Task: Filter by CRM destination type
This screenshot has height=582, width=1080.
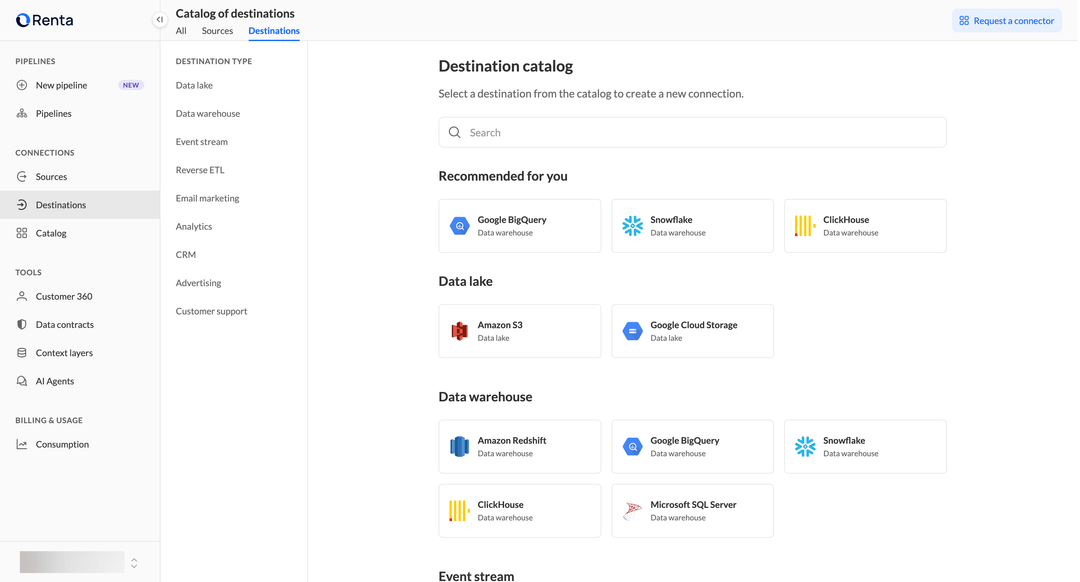Action: [x=186, y=255]
